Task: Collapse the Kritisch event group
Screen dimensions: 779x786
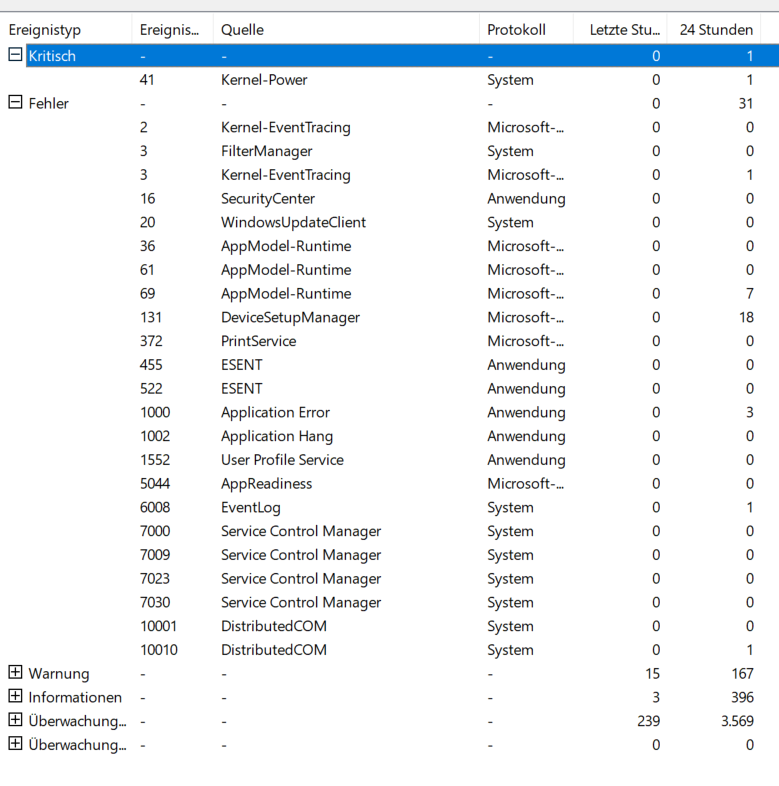Action: pos(16,54)
